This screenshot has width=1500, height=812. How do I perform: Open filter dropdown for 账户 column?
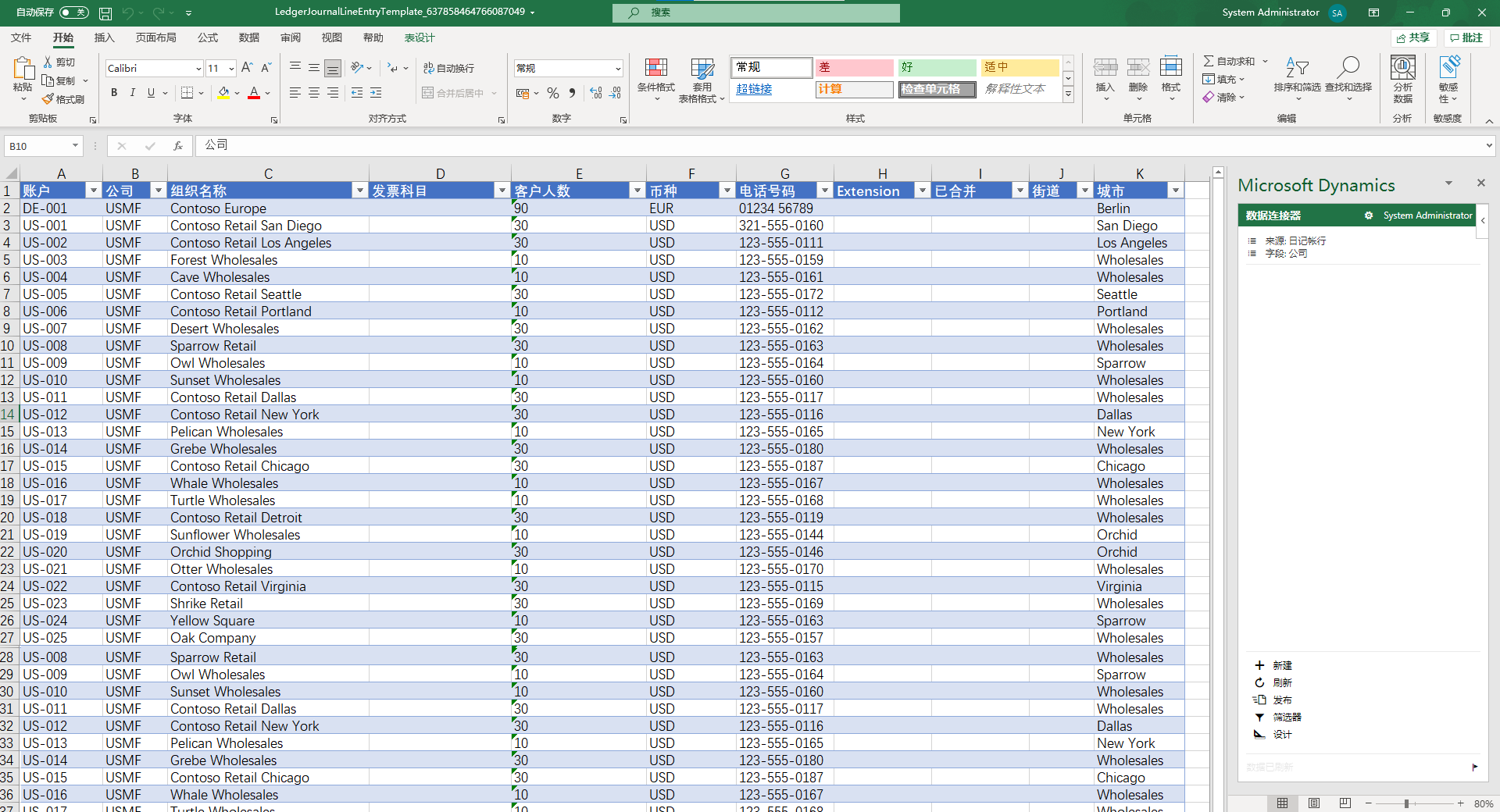coord(94,191)
